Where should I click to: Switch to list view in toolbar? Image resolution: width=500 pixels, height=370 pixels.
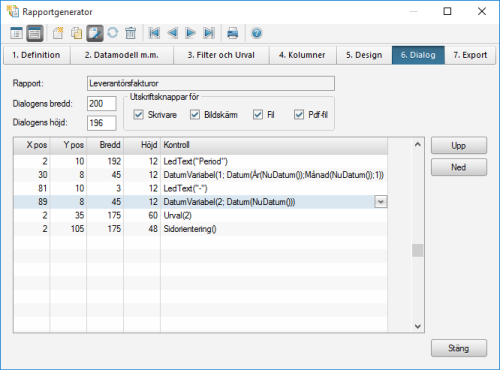16,33
